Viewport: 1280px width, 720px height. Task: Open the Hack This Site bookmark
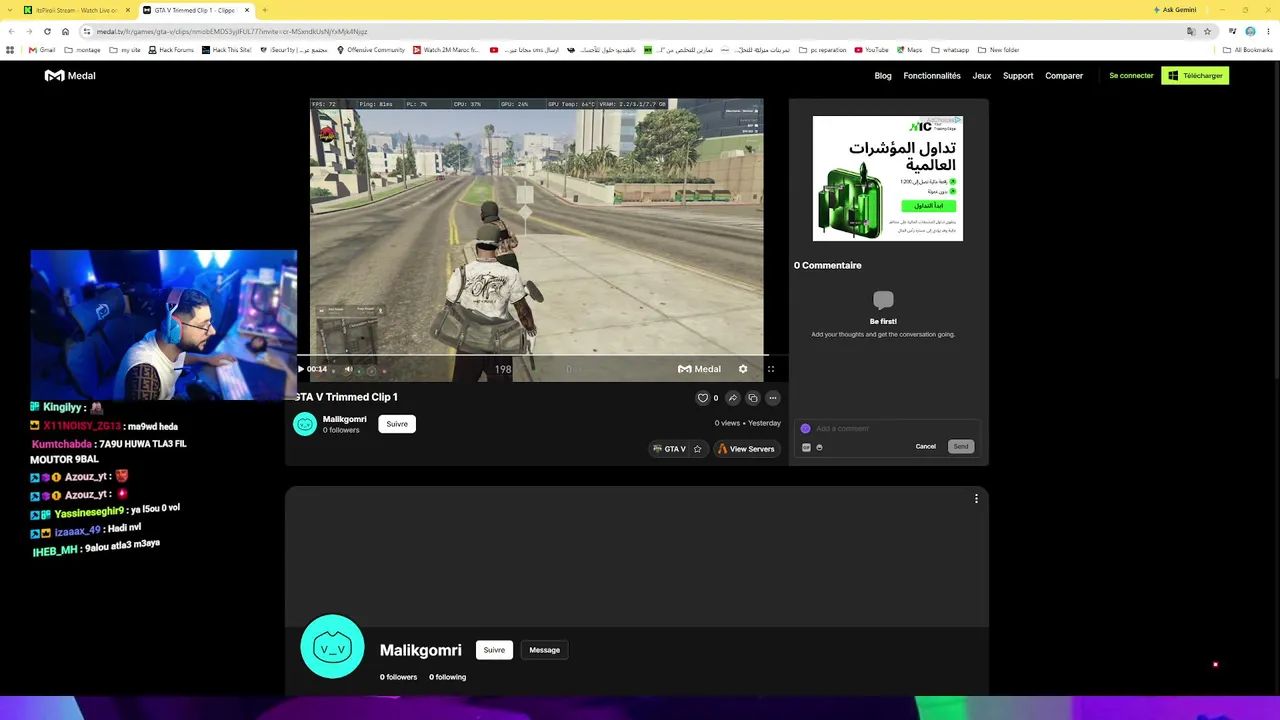pyautogui.click(x=227, y=50)
